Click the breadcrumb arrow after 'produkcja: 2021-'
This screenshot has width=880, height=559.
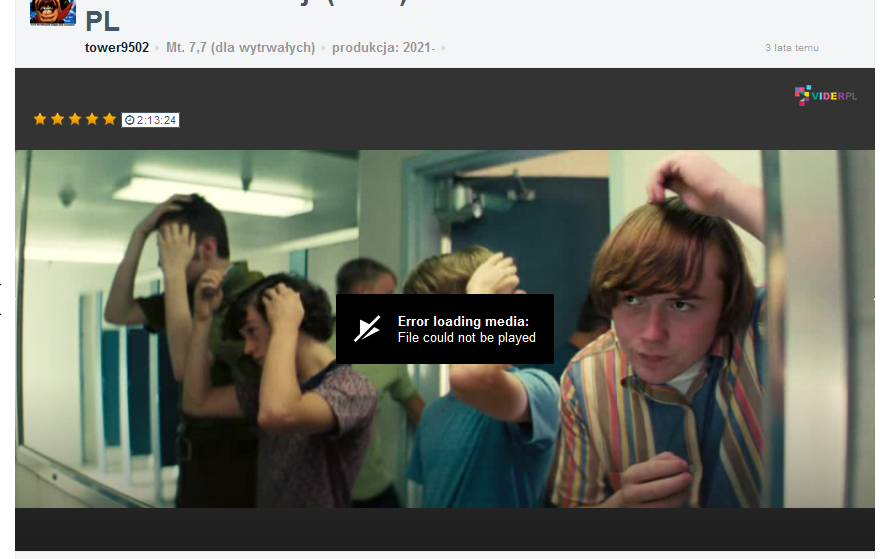pyautogui.click(x=443, y=48)
